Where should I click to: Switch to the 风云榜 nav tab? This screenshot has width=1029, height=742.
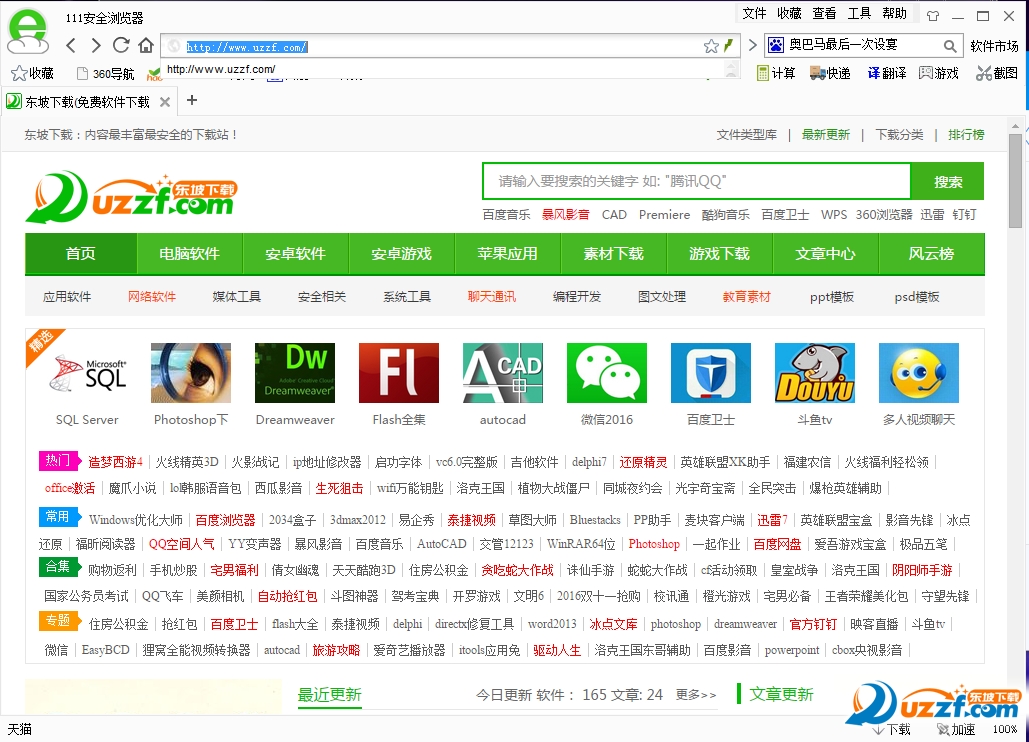[x=931, y=254]
